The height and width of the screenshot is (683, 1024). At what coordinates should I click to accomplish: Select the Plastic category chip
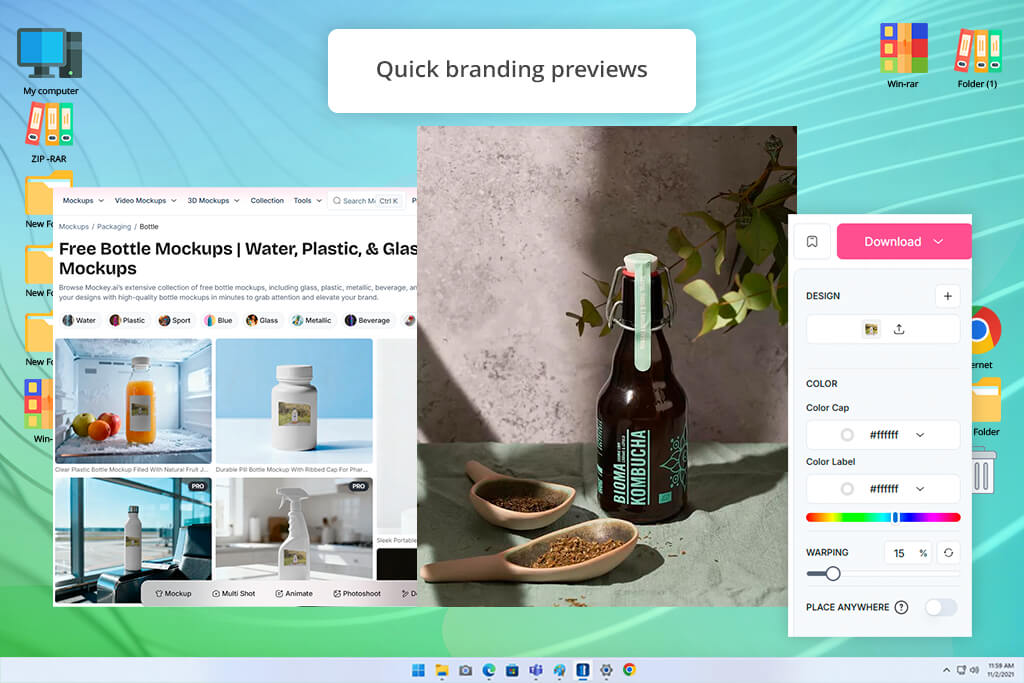point(128,321)
